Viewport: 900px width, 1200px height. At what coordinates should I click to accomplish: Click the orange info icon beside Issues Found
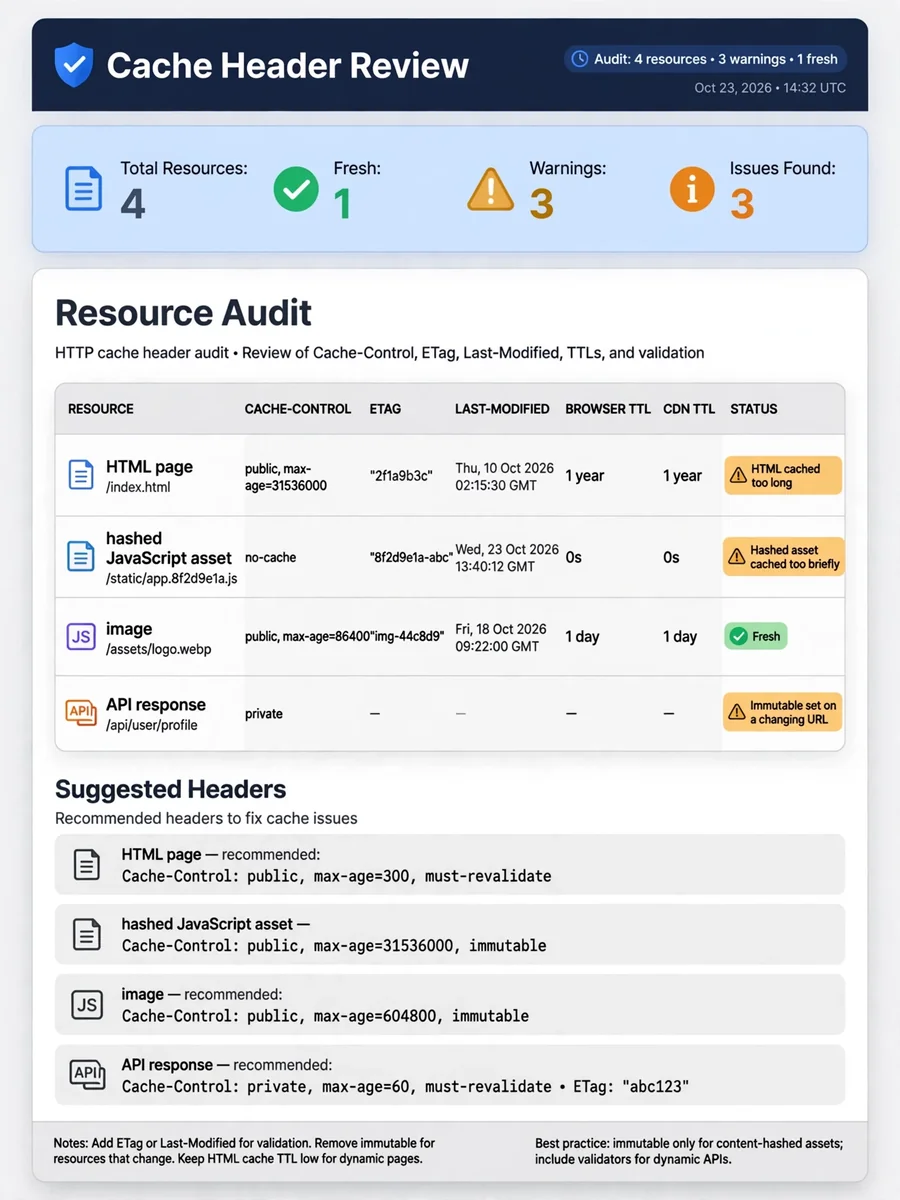pyautogui.click(x=692, y=189)
